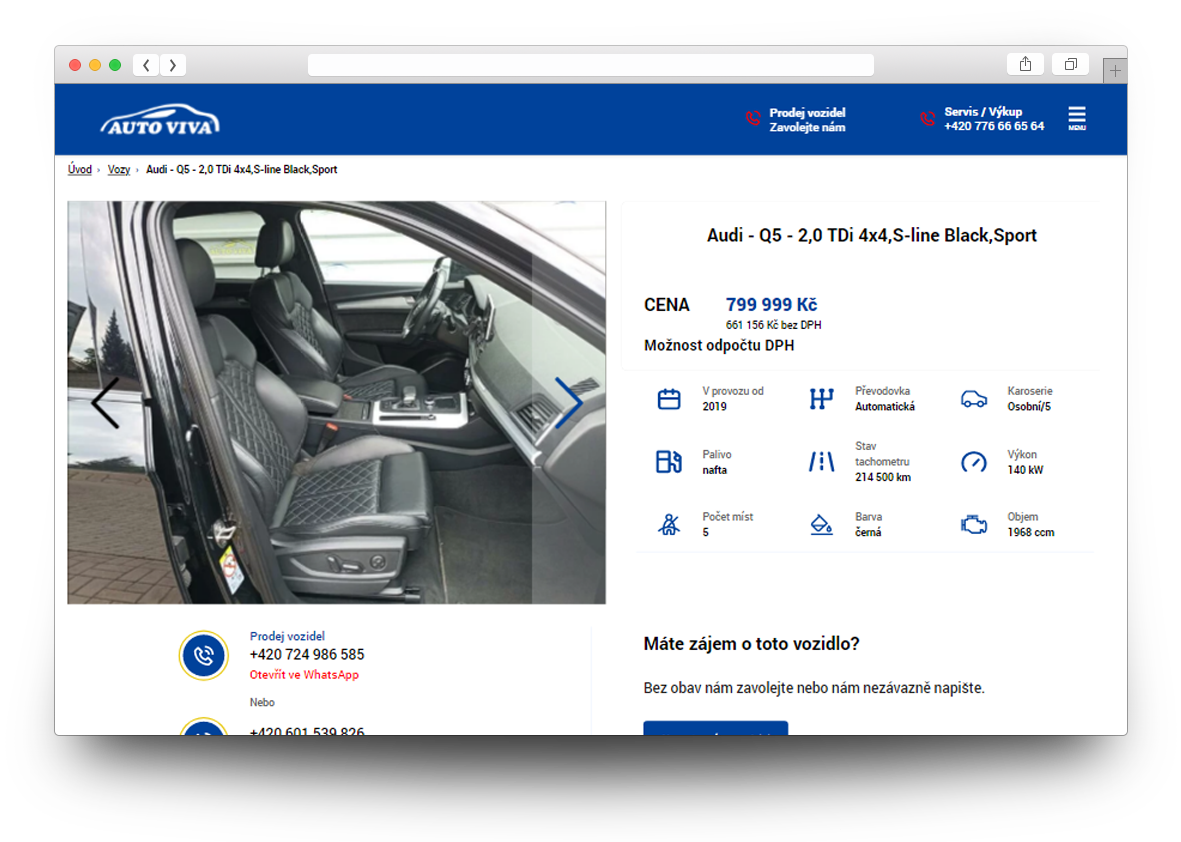Click the phone icon beside Prodej vozidel header
Image resolution: width=1181 pixels, height=842 pixels.
[753, 118]
